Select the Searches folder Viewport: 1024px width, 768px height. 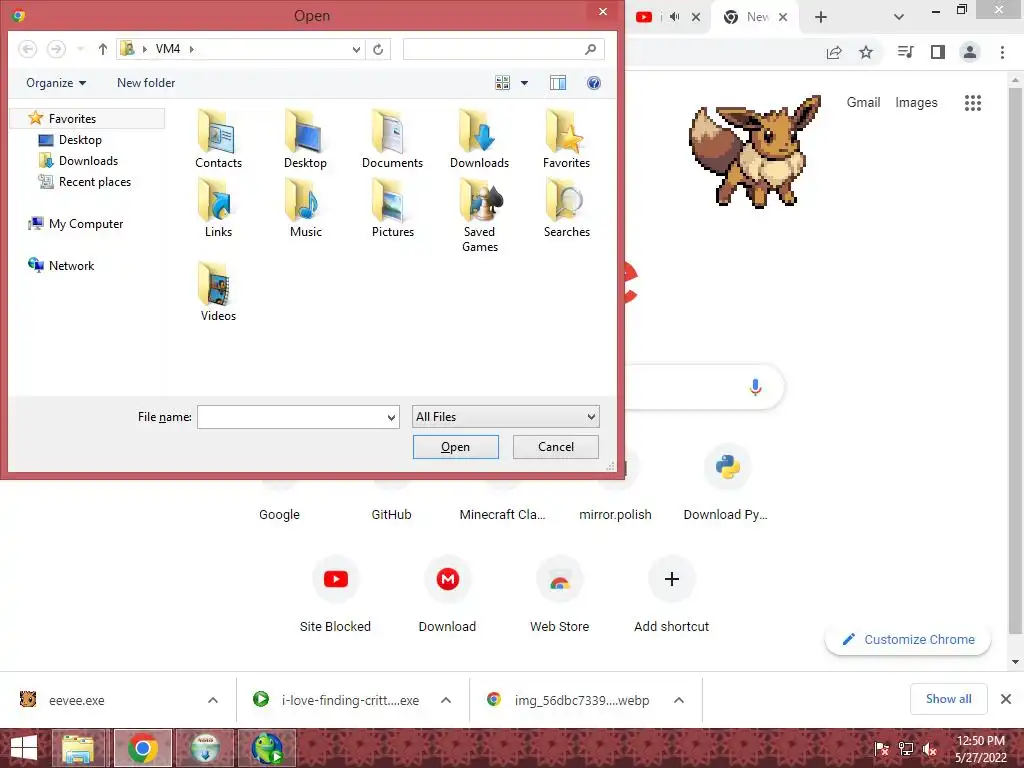[566, 208]
